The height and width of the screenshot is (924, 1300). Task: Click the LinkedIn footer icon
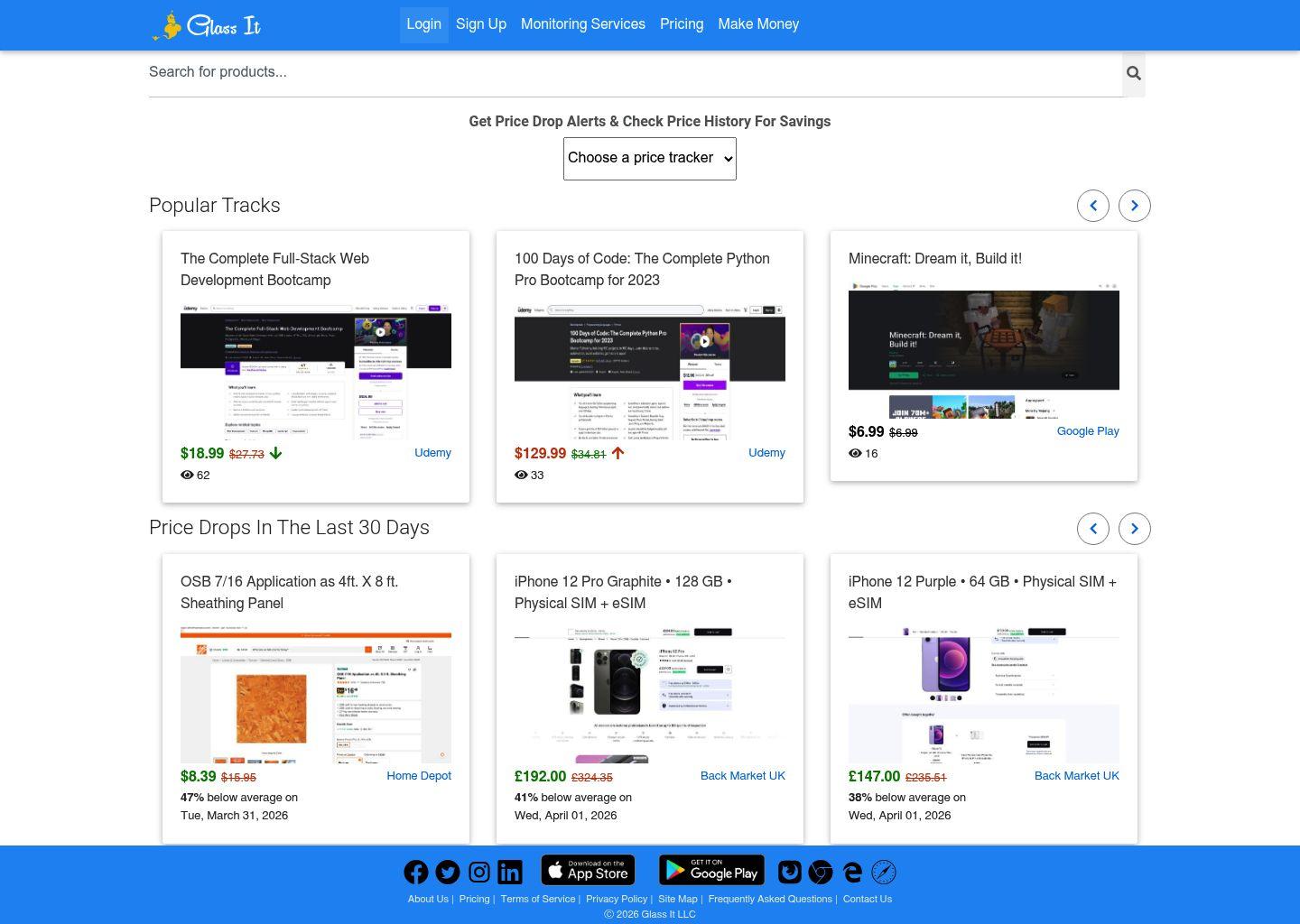(x=510, y=872)
